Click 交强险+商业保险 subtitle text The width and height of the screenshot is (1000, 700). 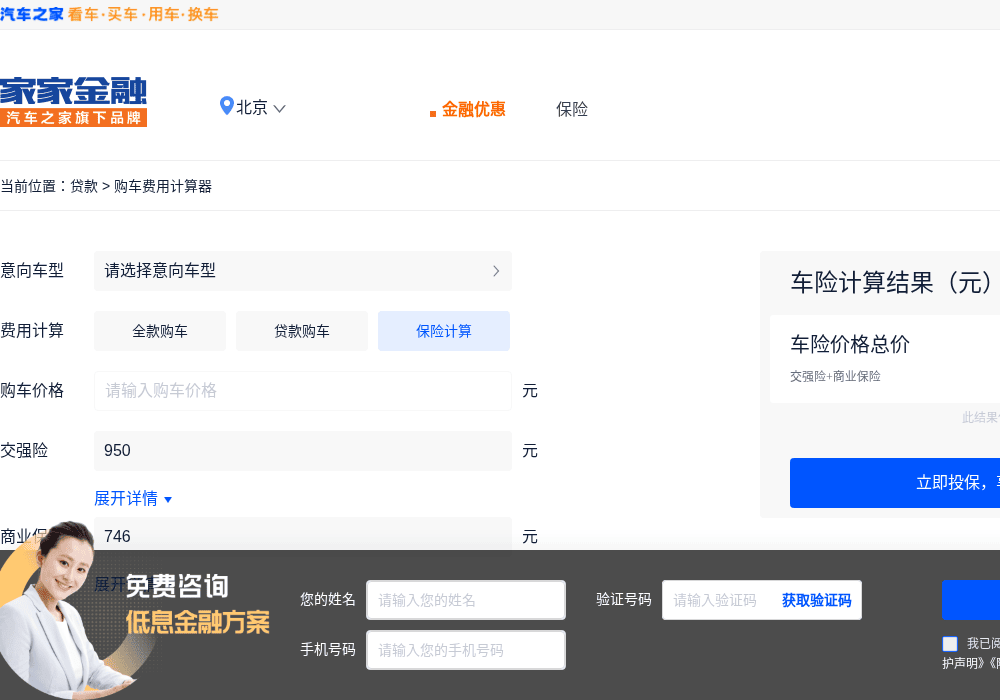pyautogui.click(x=835, y=376)
